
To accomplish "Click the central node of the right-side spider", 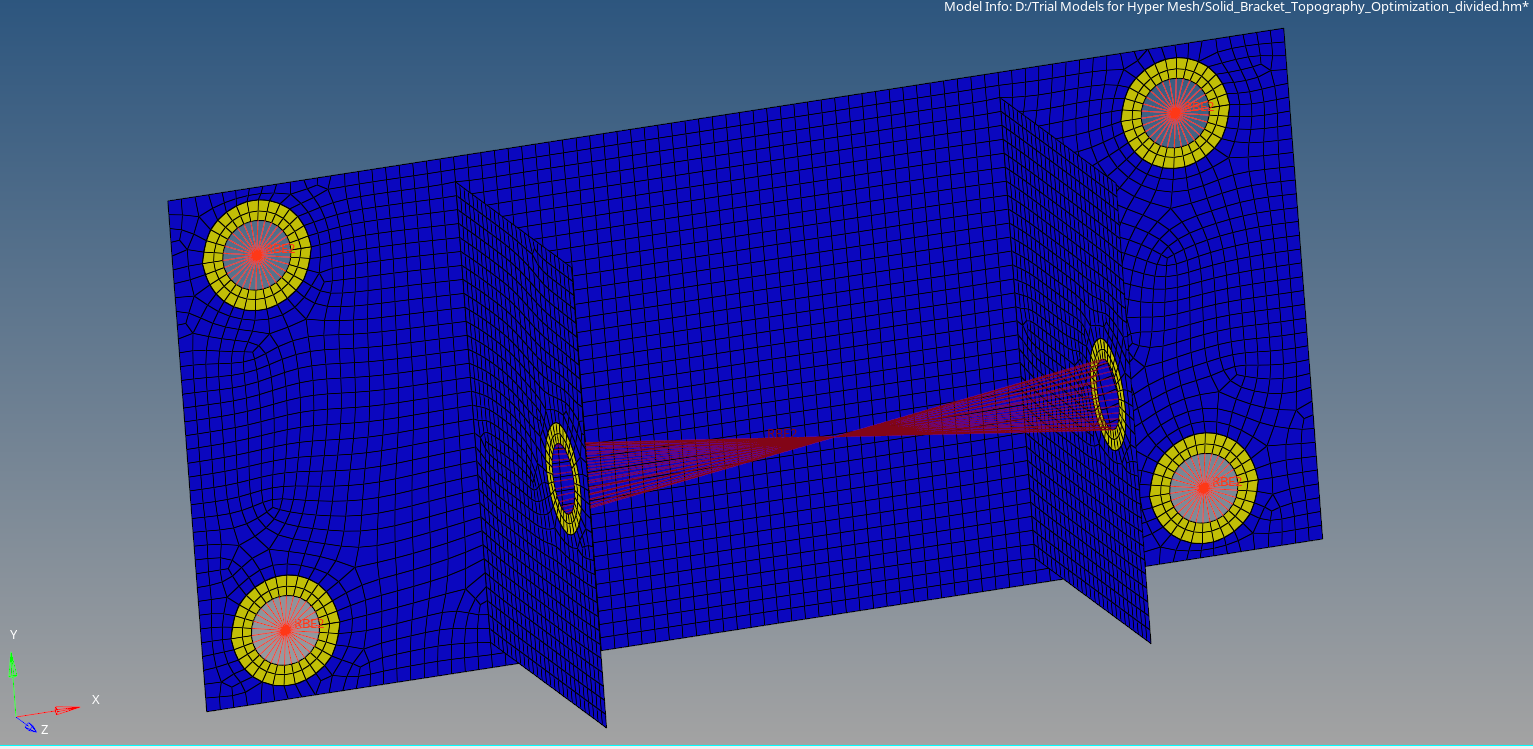I will pyautogui.click(x=1205, y=489).
